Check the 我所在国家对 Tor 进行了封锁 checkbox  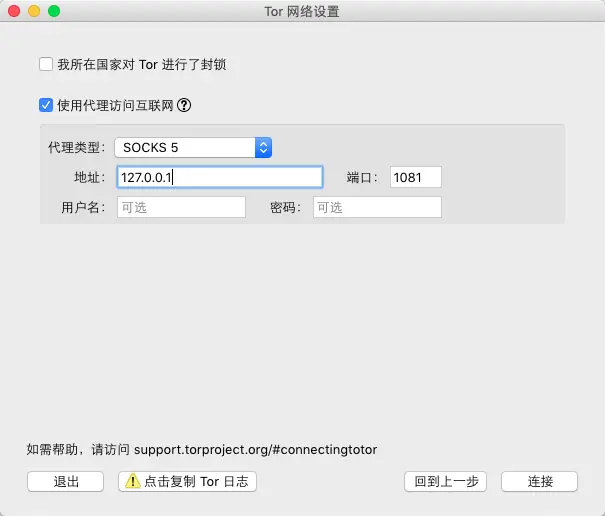click(46, 64)
